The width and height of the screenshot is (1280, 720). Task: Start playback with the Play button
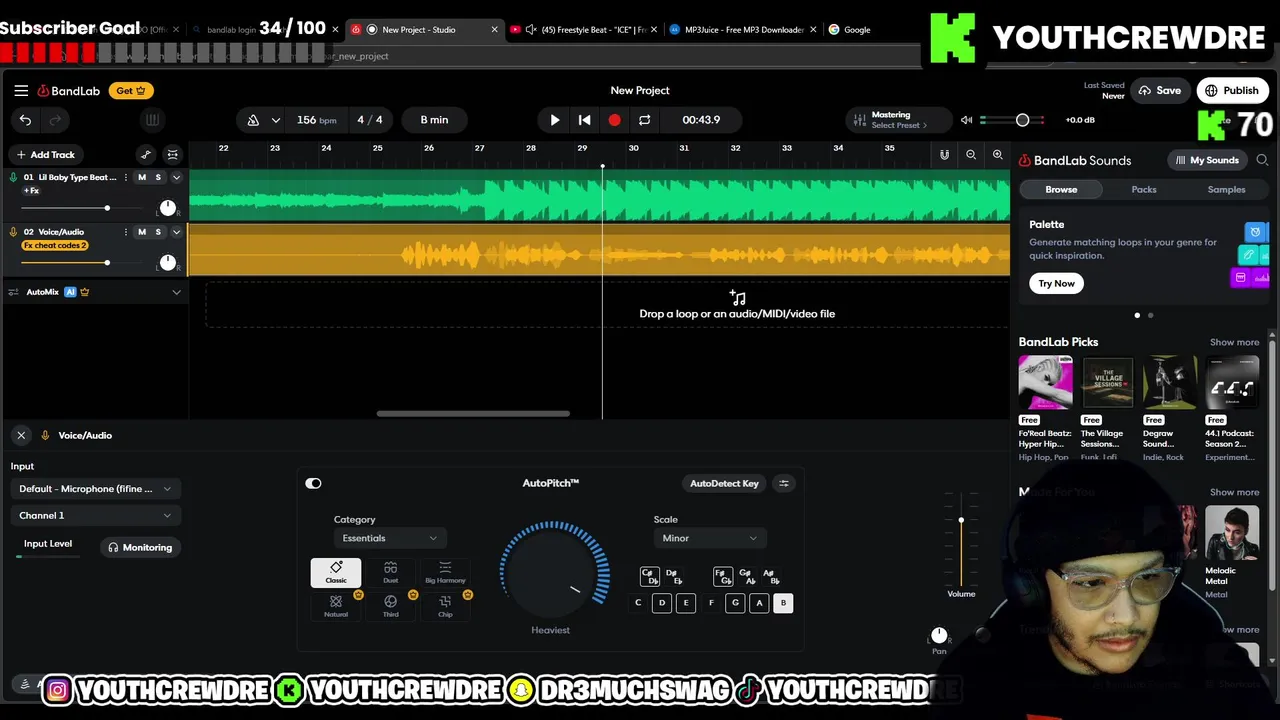click(555, 120)
